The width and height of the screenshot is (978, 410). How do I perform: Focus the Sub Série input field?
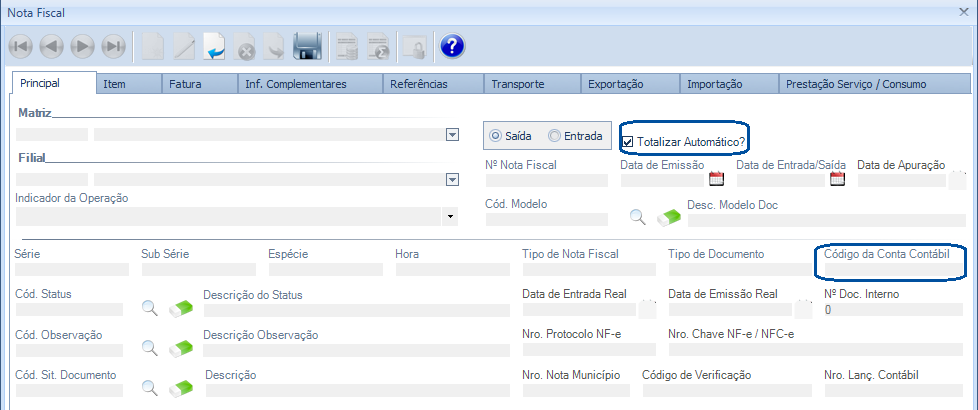[x=199, y=270]
